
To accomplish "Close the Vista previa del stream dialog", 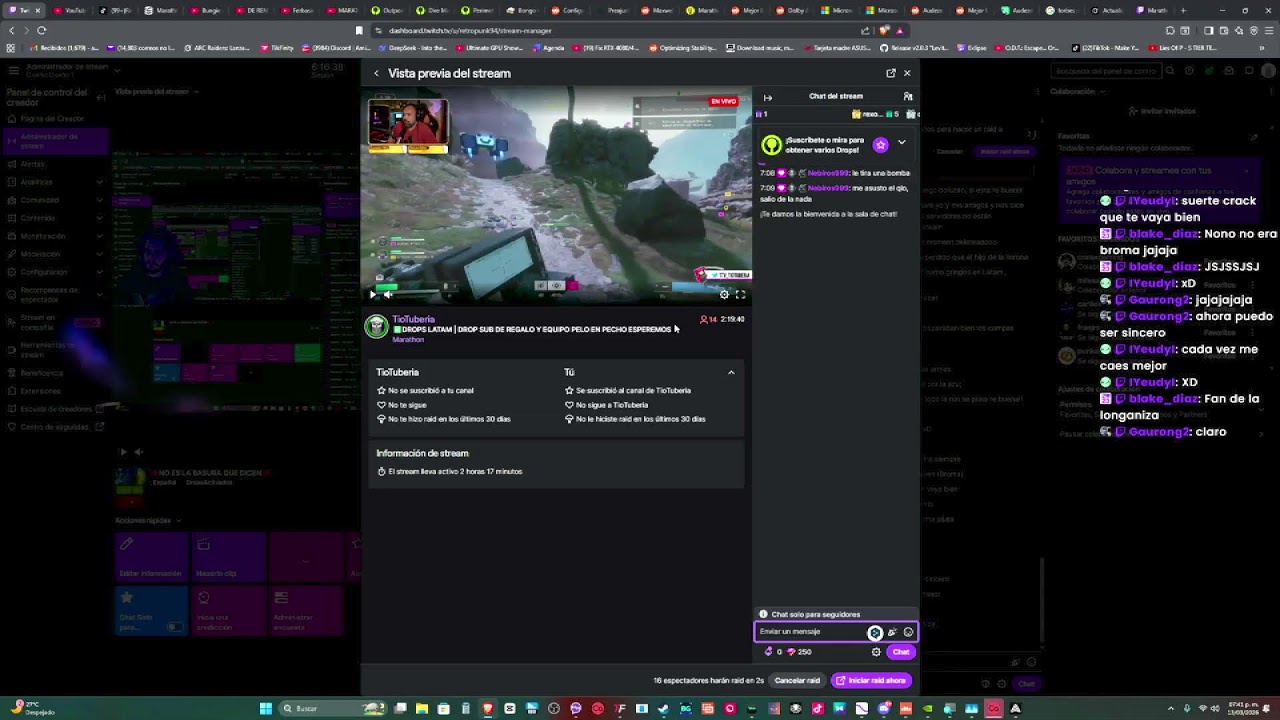I will 907,73.
